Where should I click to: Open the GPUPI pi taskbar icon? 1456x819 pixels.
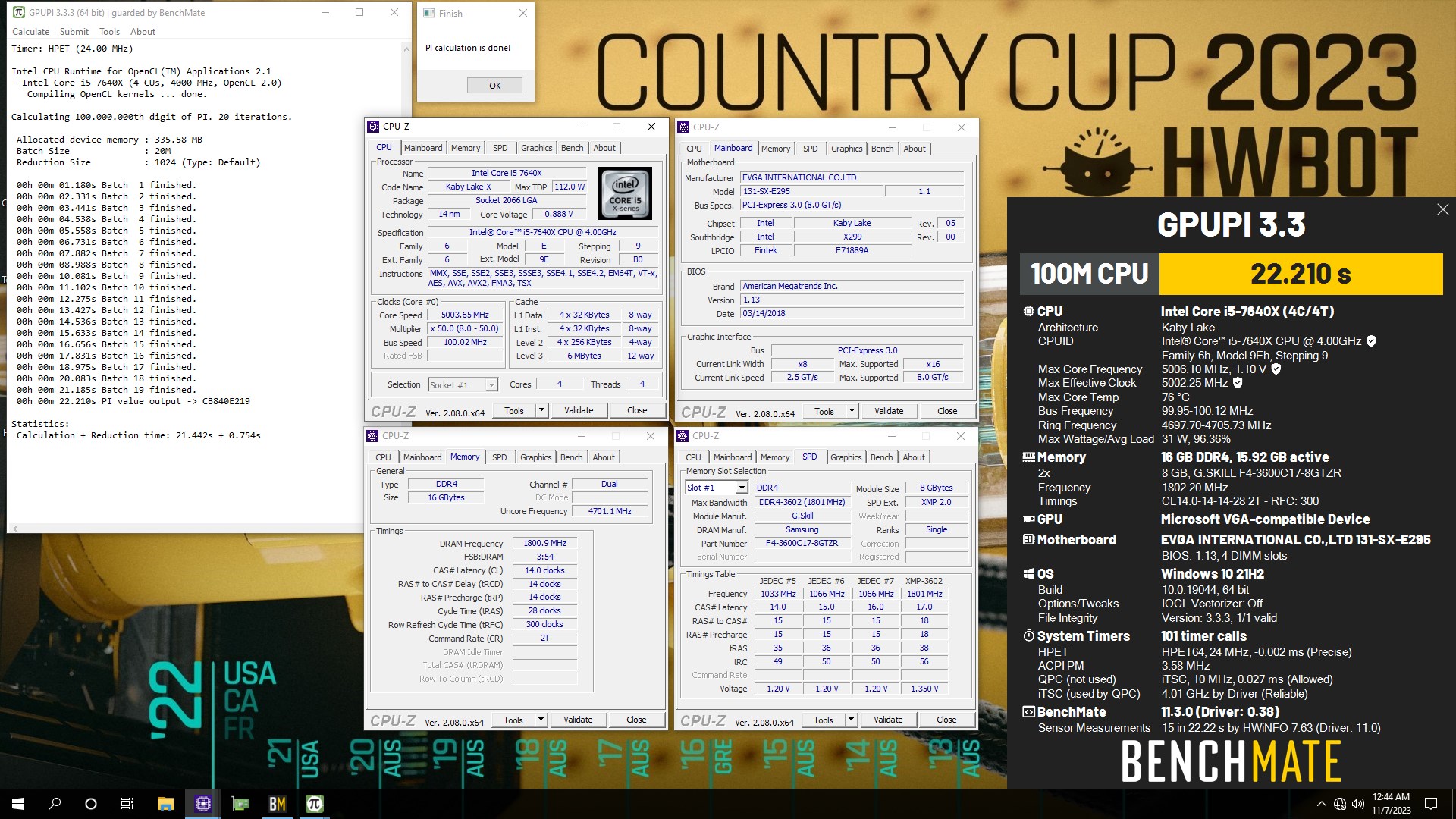314,804
